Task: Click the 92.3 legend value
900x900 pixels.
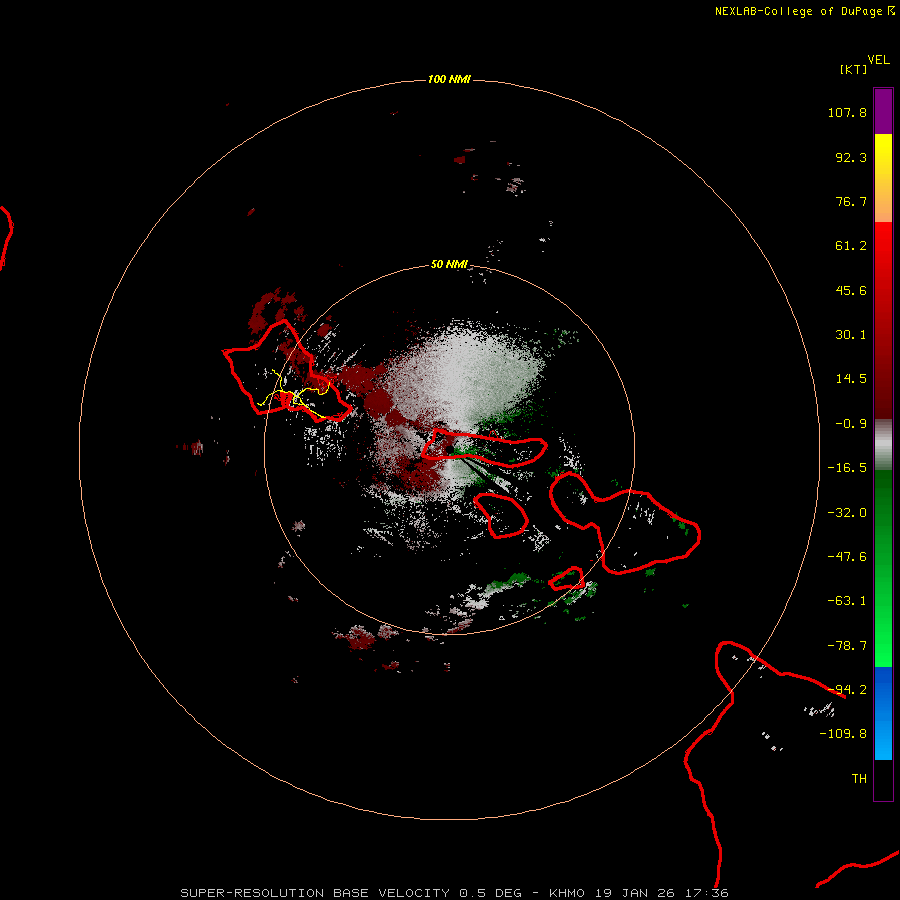Action: coord(851,157)
